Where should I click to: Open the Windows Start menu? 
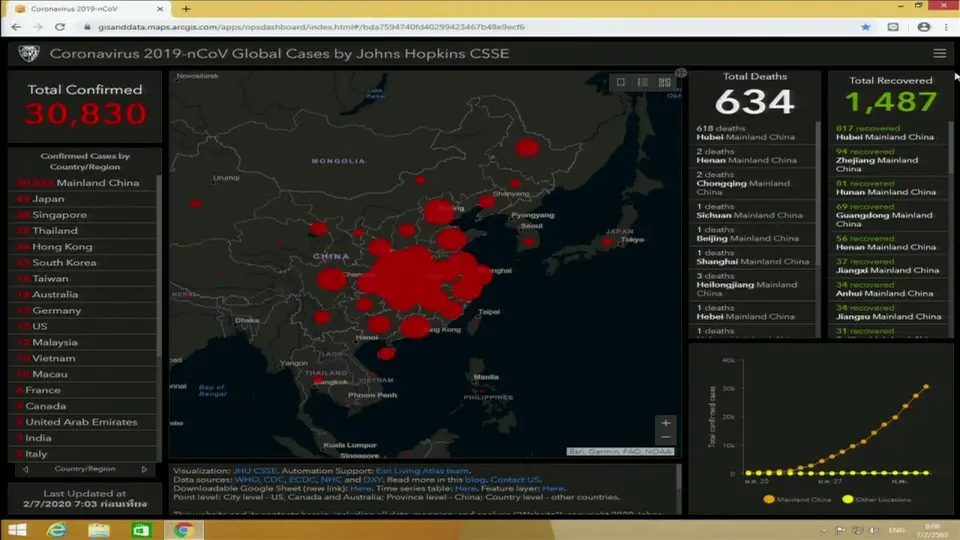point(17,530)
